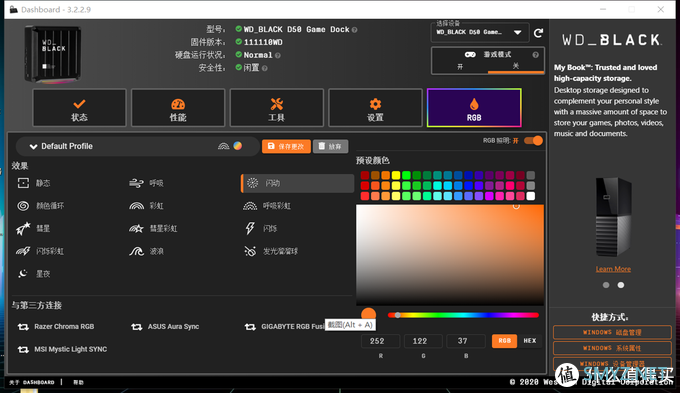This screenshot has height=393, width=680.
Task: Pick the bright yellow swatch in top preset row
Action: pyautogui.click(x=396, y=175)
